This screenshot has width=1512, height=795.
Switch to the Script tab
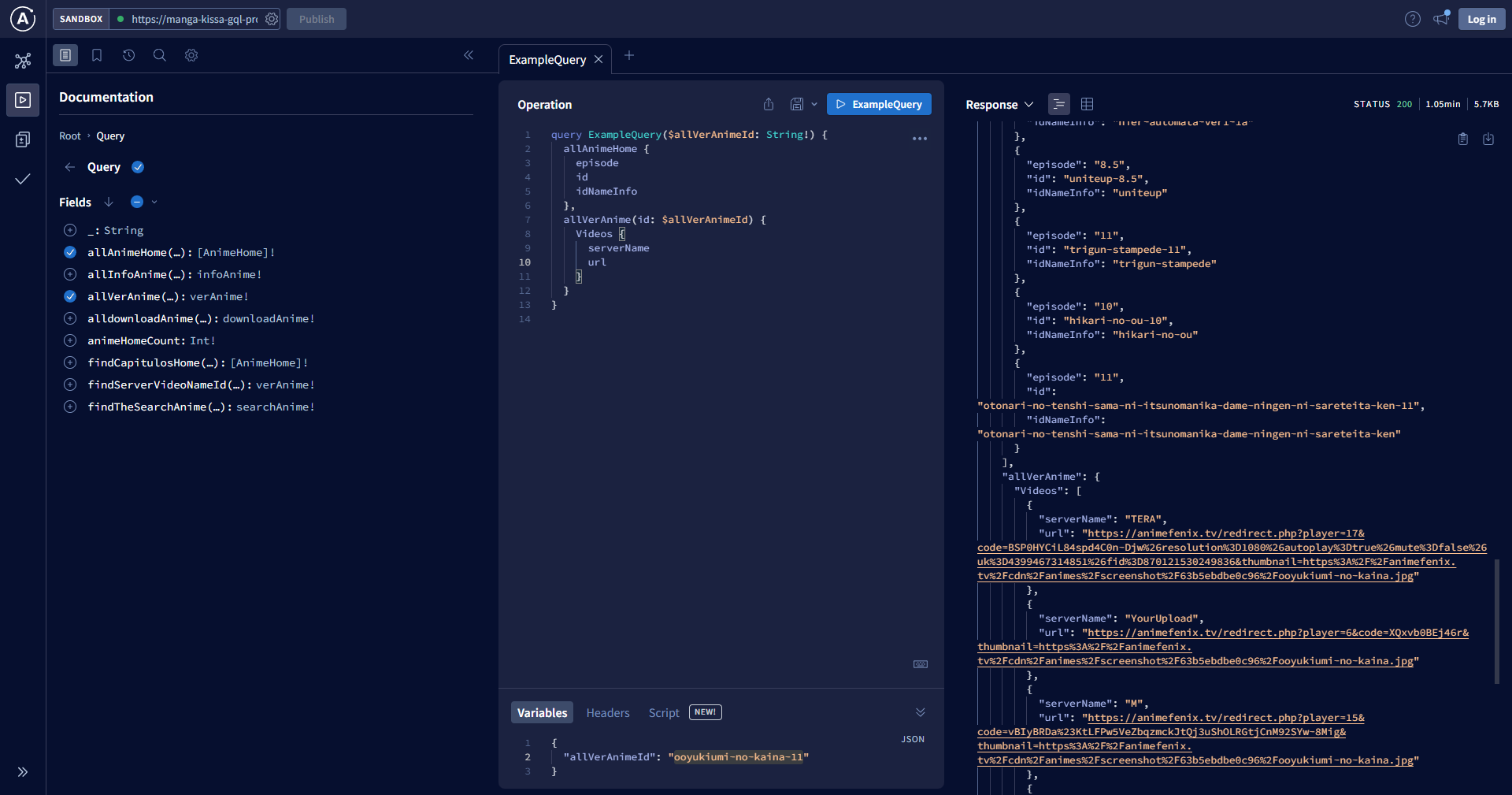click(664, 713)
